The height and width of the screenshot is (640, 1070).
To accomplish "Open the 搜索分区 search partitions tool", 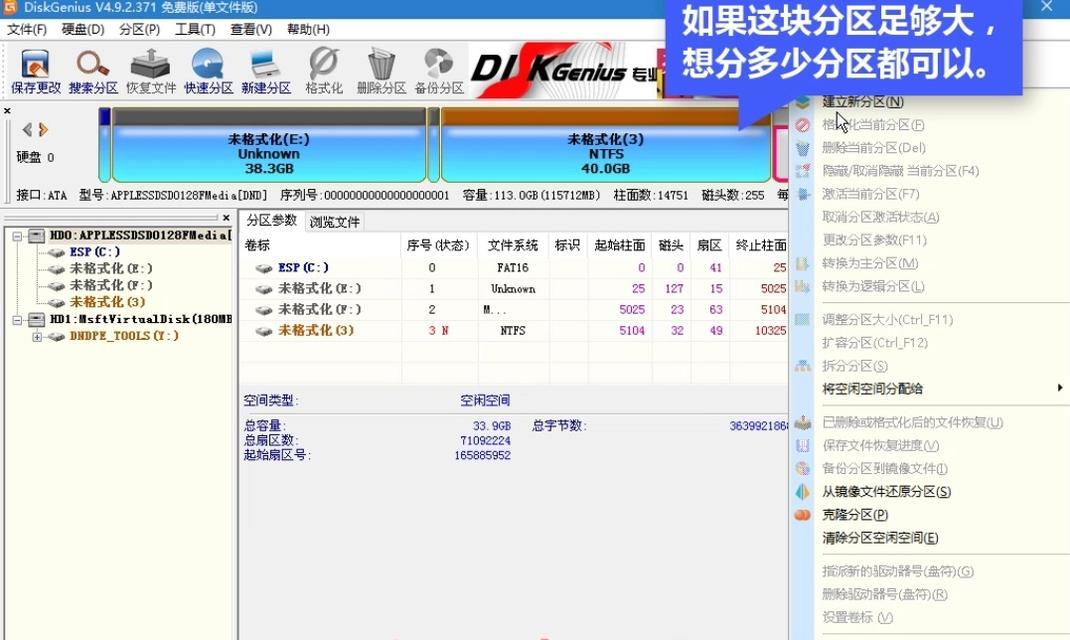I will coord(93,71).
